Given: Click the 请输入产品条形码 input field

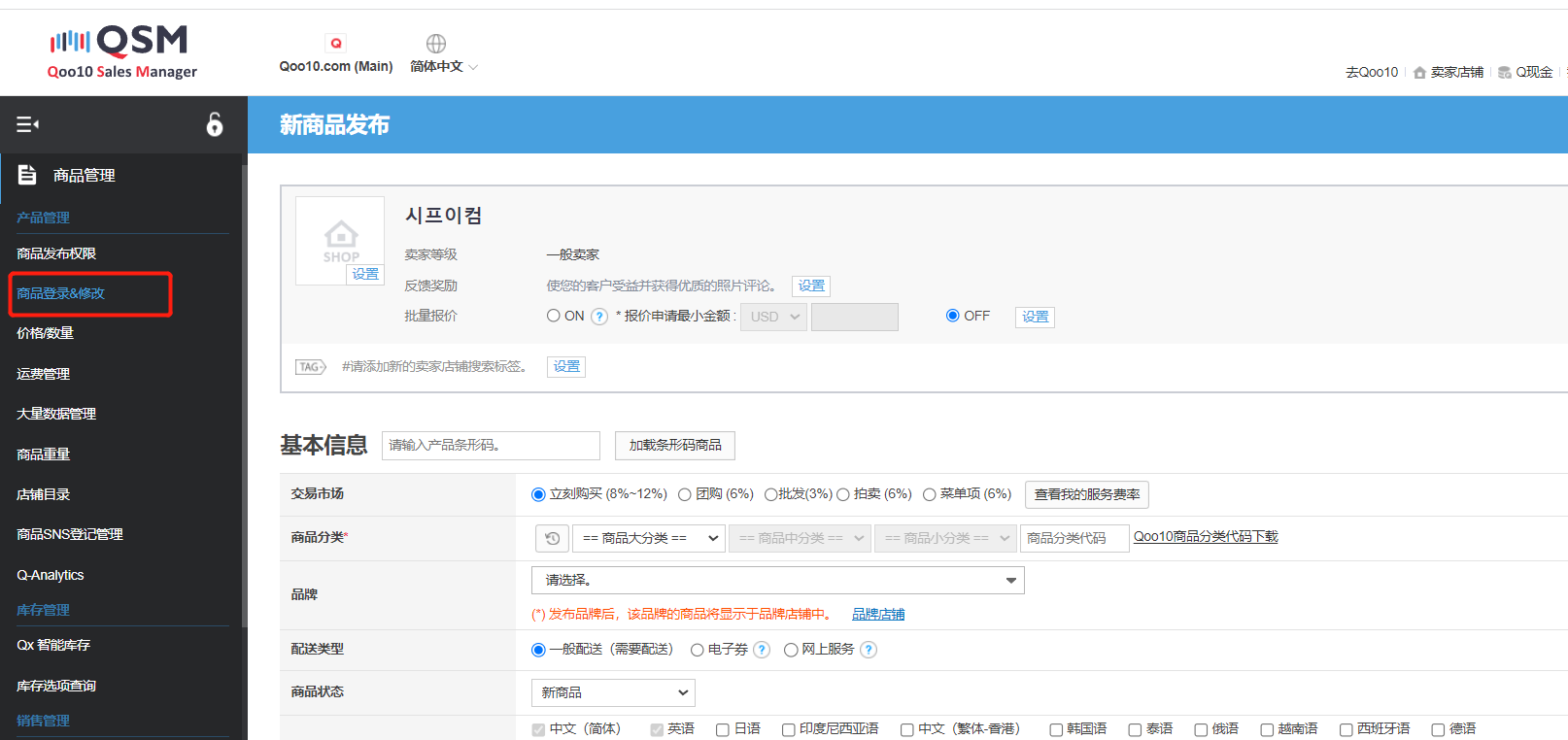Looking at the screenshot, I should coord(491,445).
